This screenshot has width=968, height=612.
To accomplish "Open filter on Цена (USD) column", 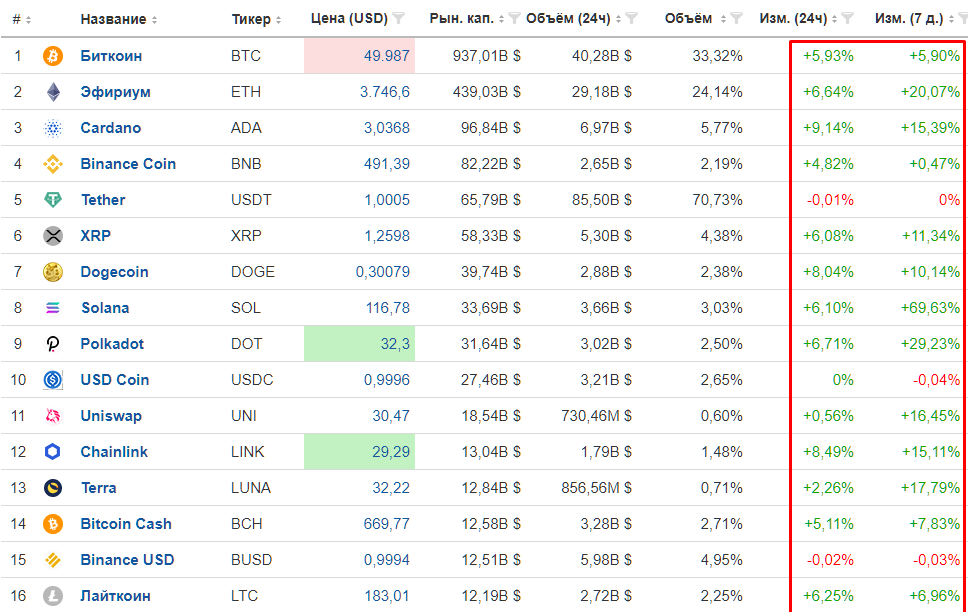I will click(x=399, y=19).
